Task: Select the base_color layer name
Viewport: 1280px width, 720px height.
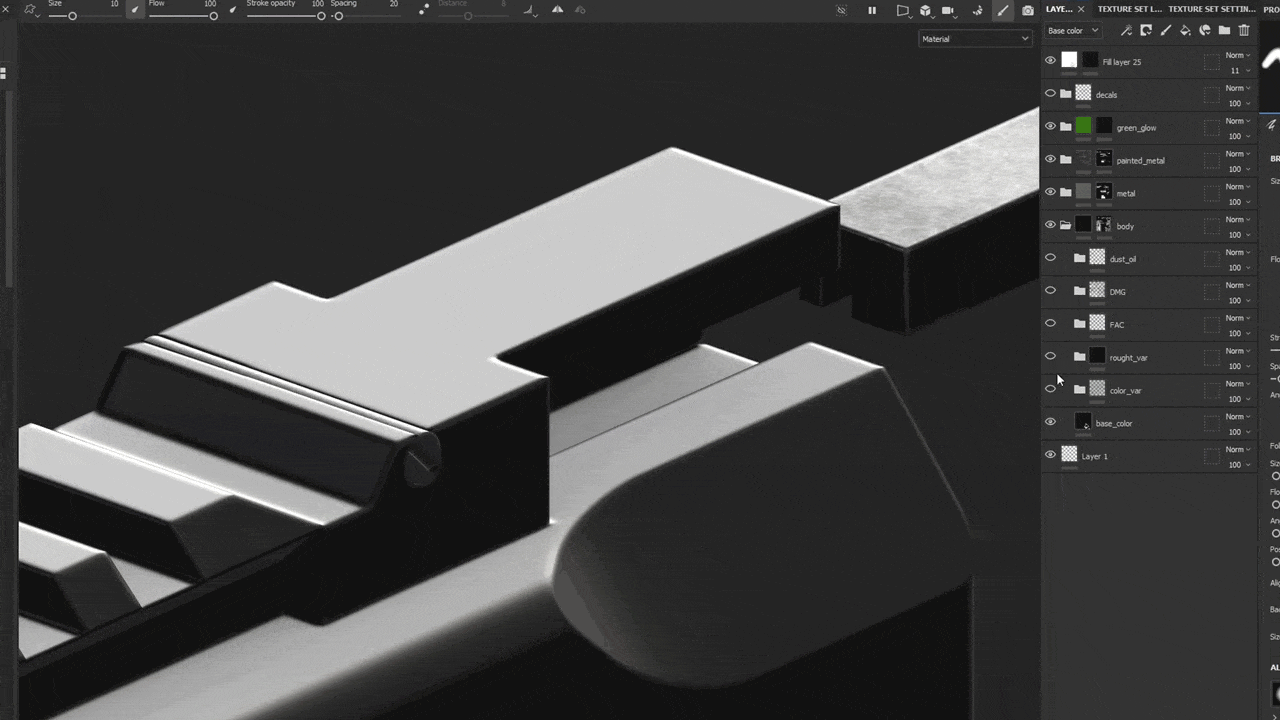Action: click(1114, 423)
